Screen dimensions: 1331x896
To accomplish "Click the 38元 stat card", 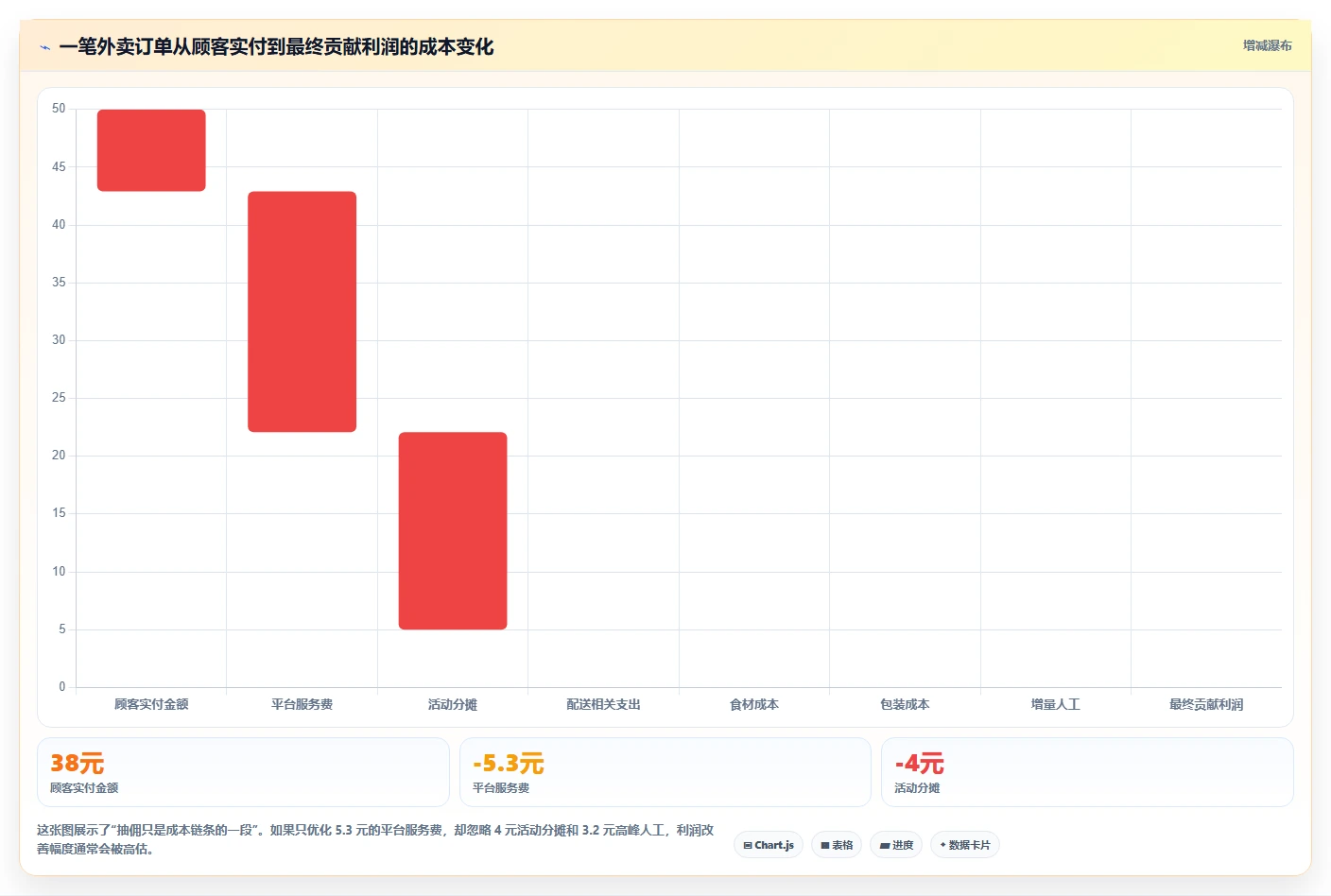I will pos(243,772).
